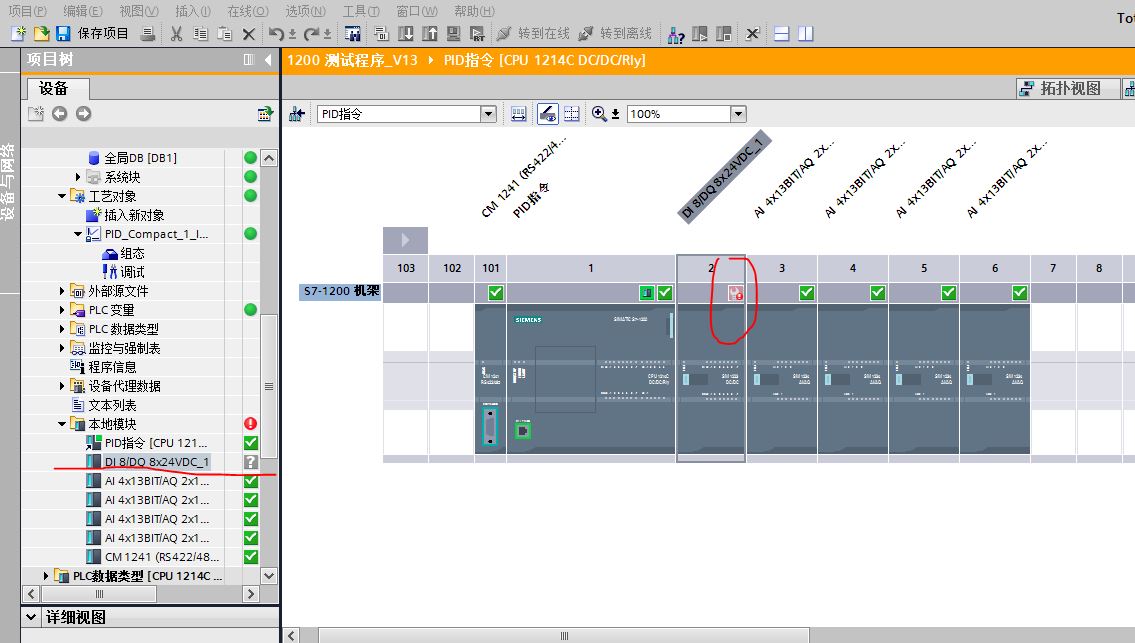
Task: Expand rack slots arrow above slot 103
Action: coord(405,240)
